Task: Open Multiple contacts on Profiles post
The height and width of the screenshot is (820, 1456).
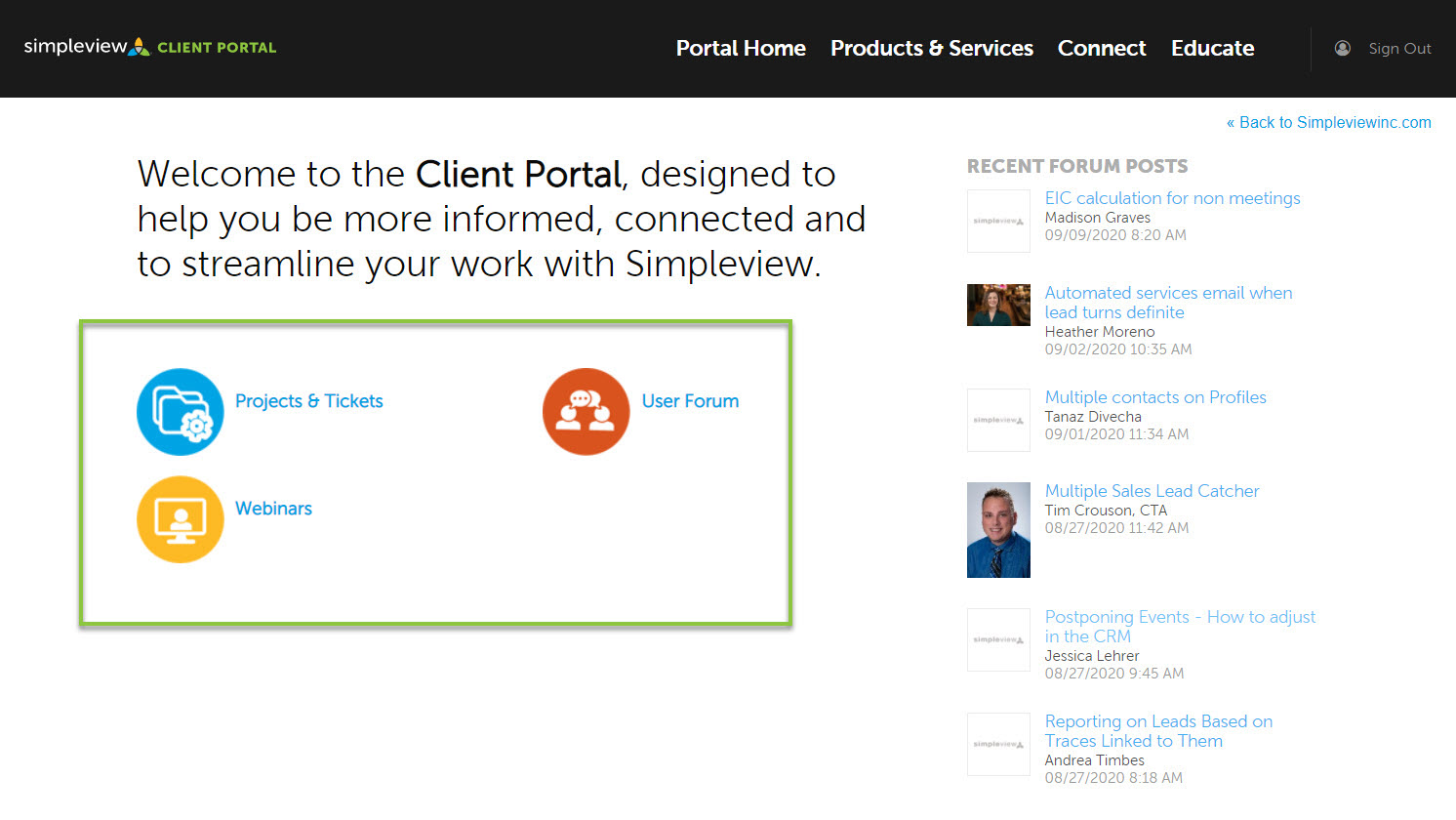Action: [x=1155, y=397]
